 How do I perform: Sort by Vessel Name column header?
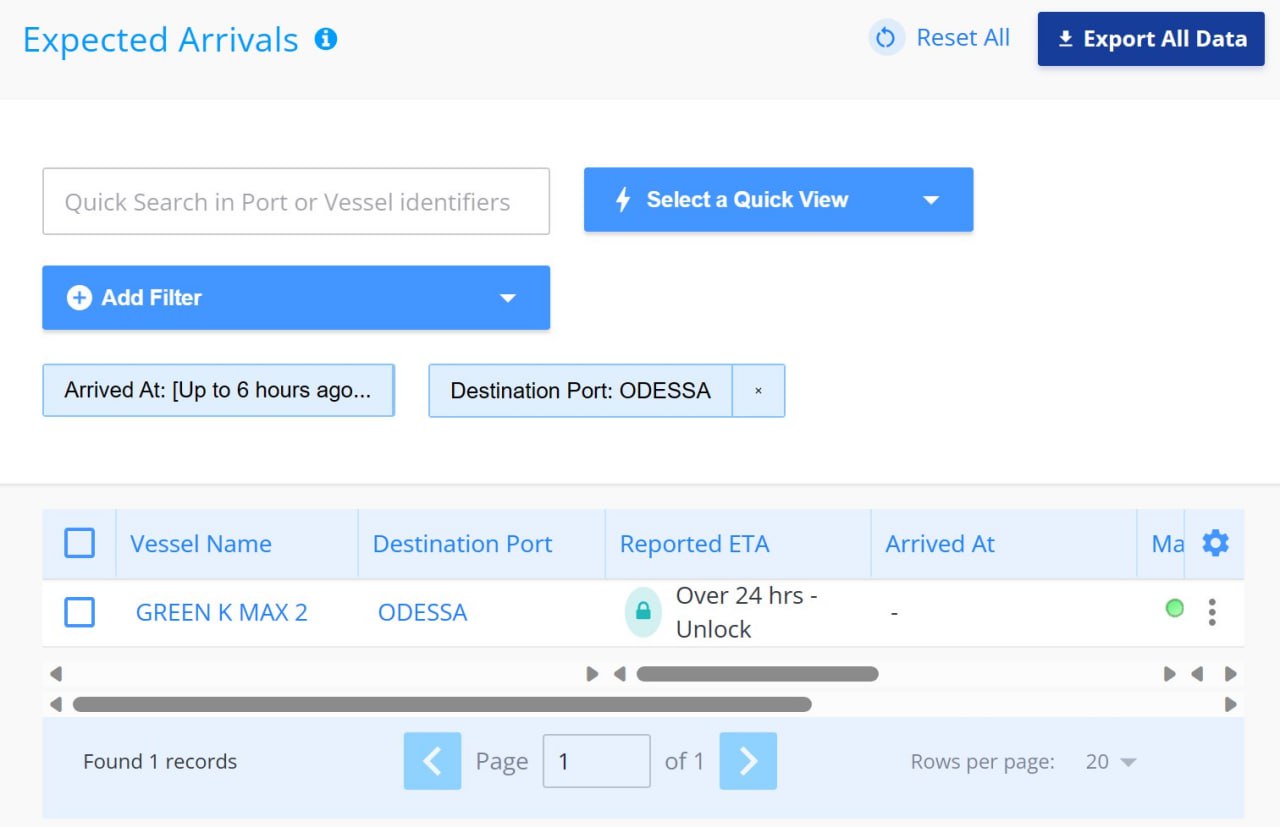click(201, 544)
